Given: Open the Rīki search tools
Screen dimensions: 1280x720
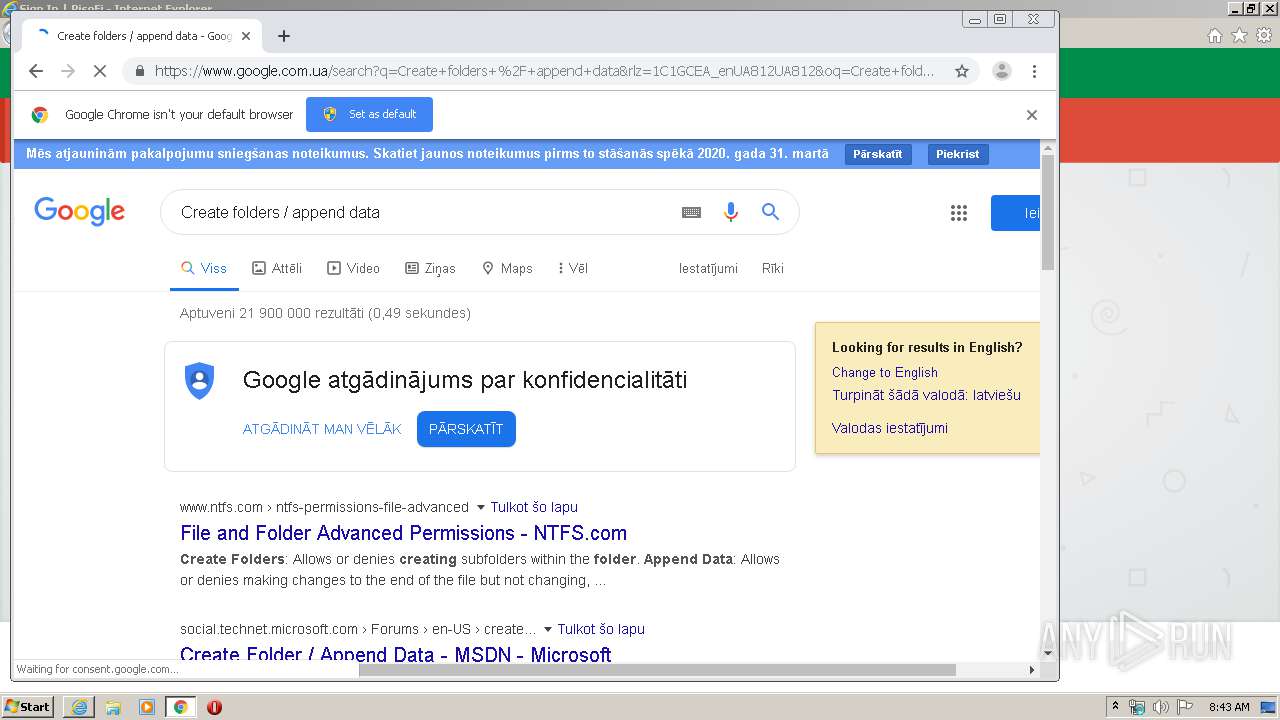Looking at the screenshot, I should click(x=773, y=268).
